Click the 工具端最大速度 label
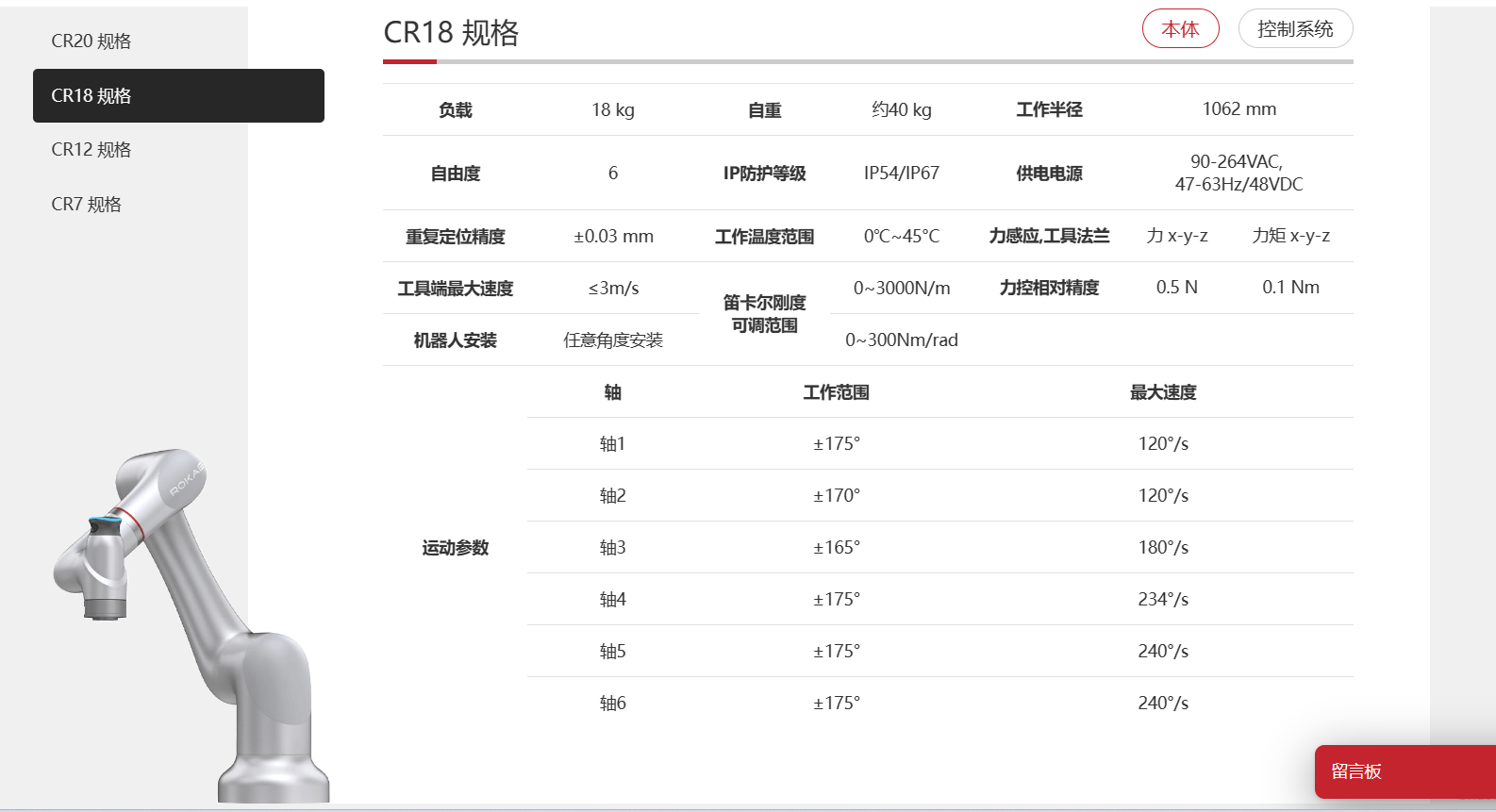1496x812 pixels. (456, 289)
